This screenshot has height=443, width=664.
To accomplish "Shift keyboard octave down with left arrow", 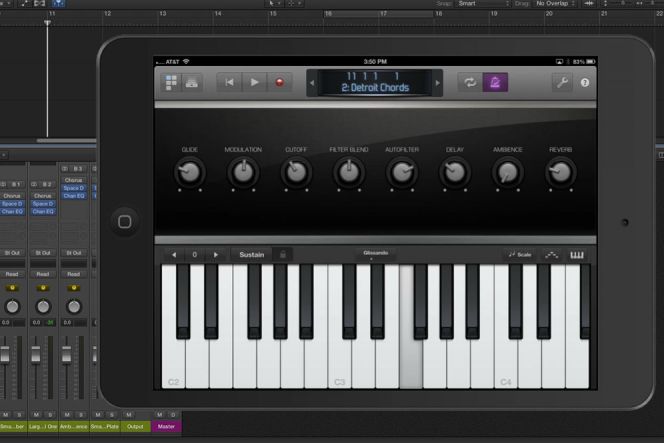I will pos(174,255).
